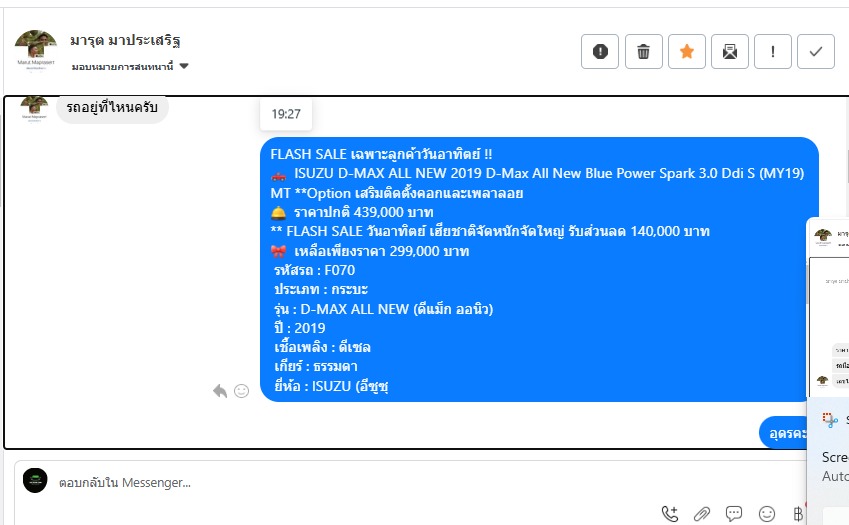React to FLASH SALE message with smiley icon
The image size is (849, 525).
coord(241,390)
